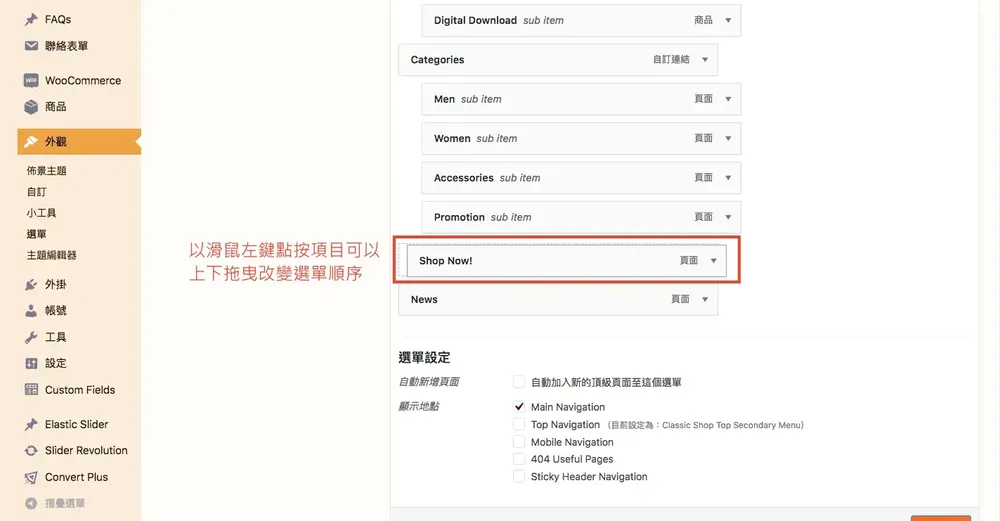This screenshot has width=1000, height=521.
Task: Check the 404 Useful Pages location
Action: 519,459
